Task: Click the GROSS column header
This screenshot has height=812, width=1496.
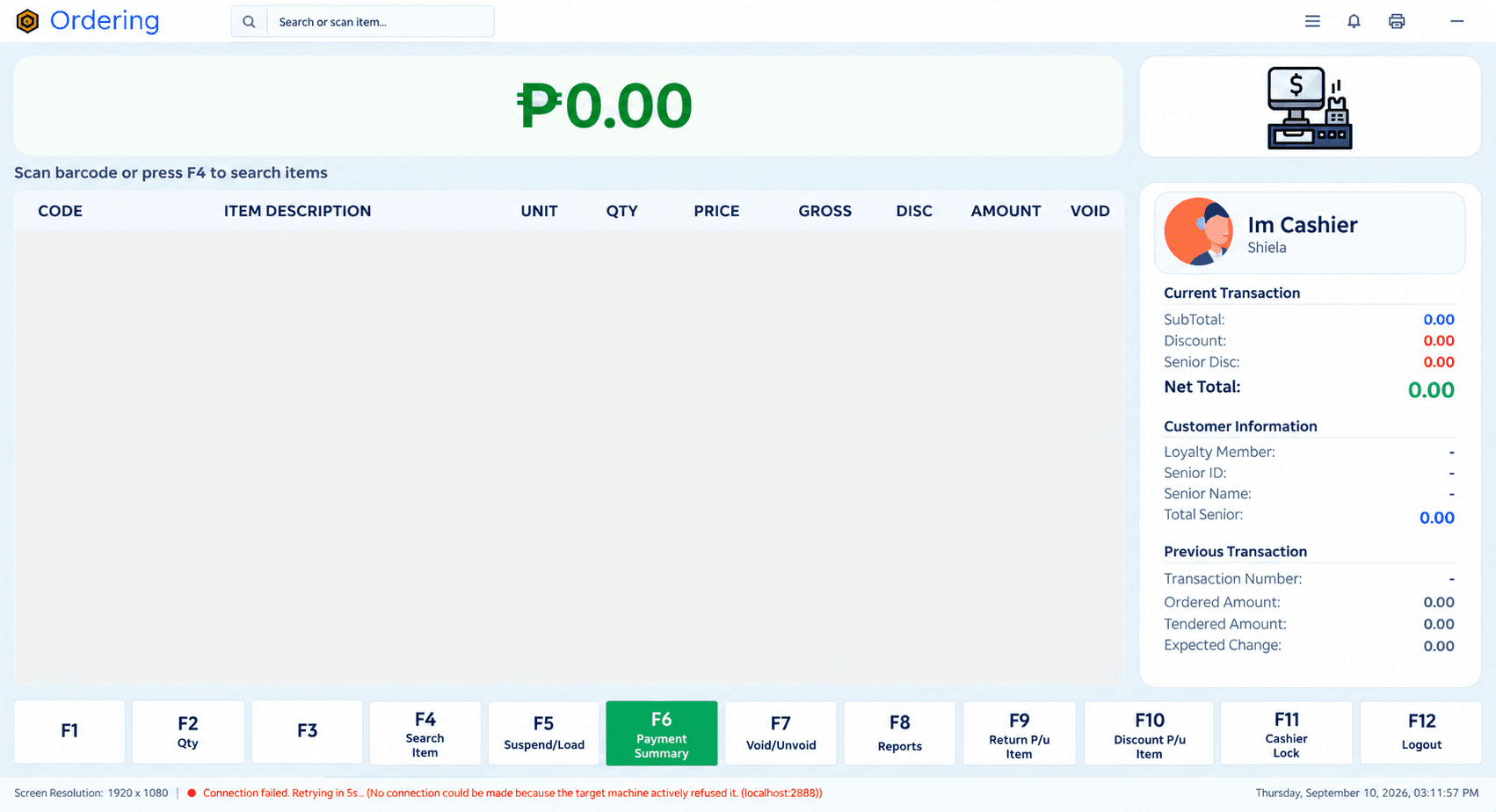Action: [x=824, y=211]
